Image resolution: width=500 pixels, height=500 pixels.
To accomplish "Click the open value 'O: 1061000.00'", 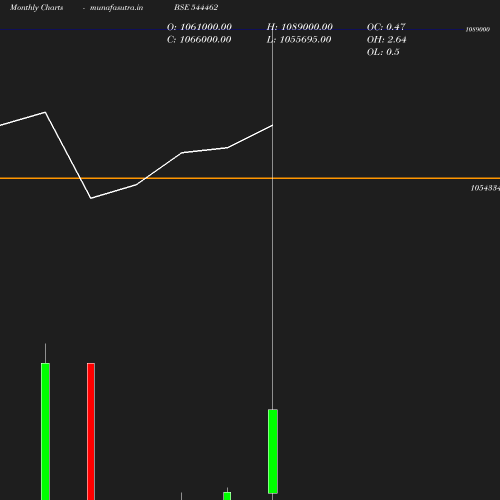I will pos(199,27).
